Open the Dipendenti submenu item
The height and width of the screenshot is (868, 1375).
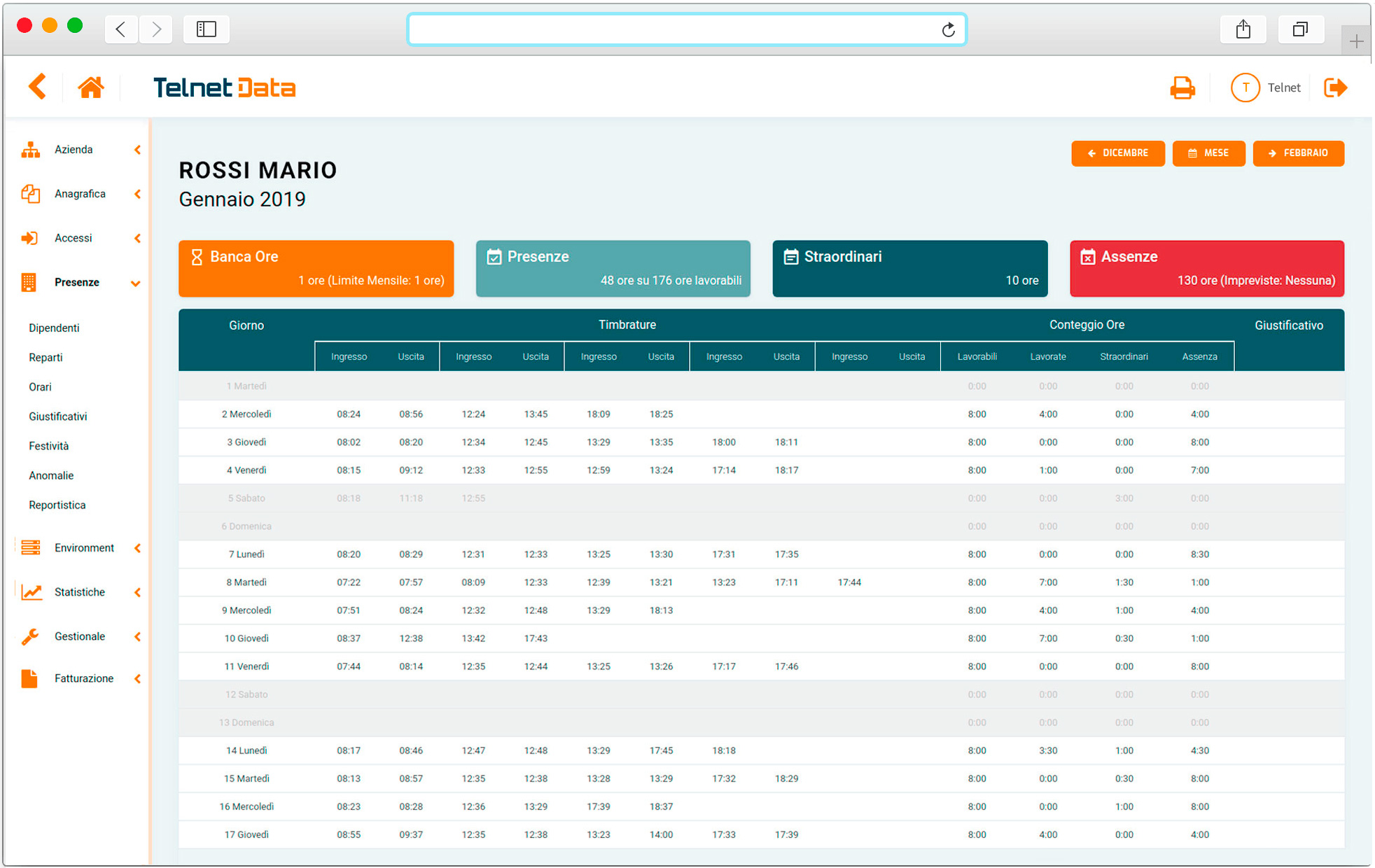point(54,328)
